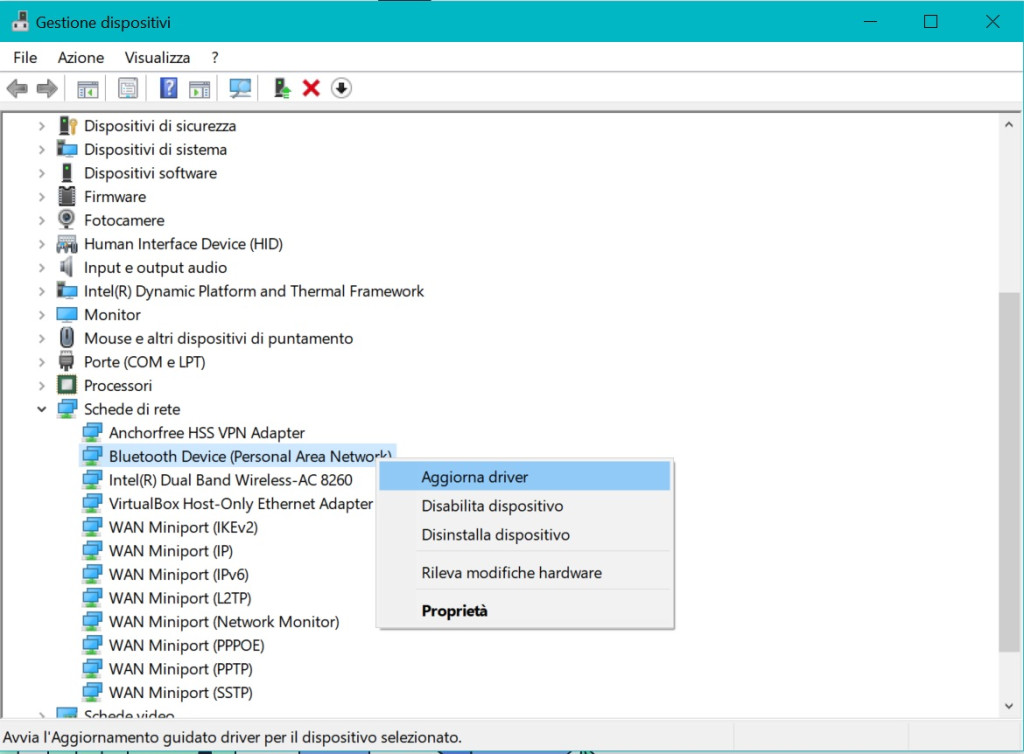Select WAN Miniport (IKEv2)
The image size is (1024, 754).
click(183, 527)
